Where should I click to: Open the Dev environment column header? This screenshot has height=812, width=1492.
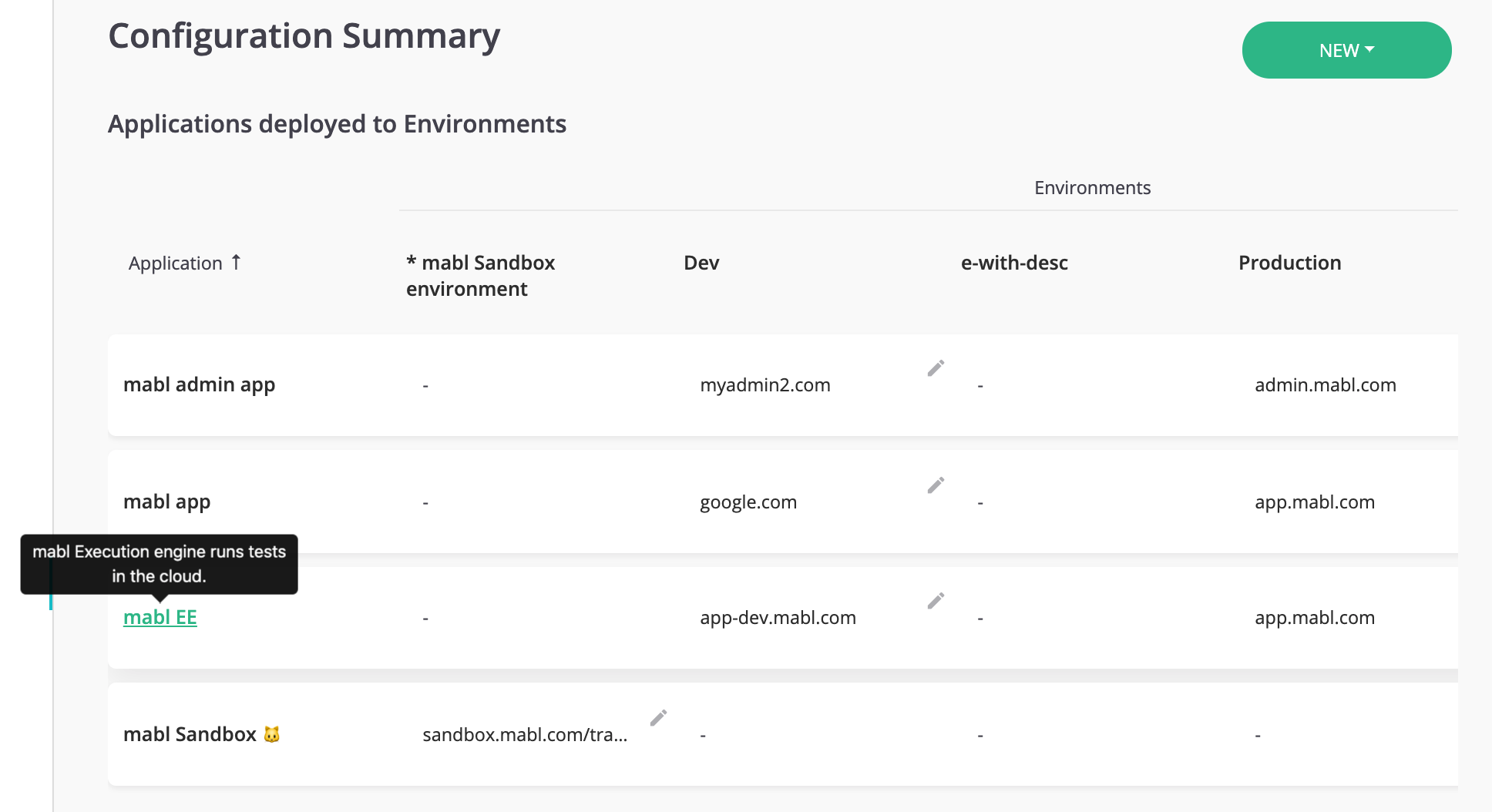(701, 263)
